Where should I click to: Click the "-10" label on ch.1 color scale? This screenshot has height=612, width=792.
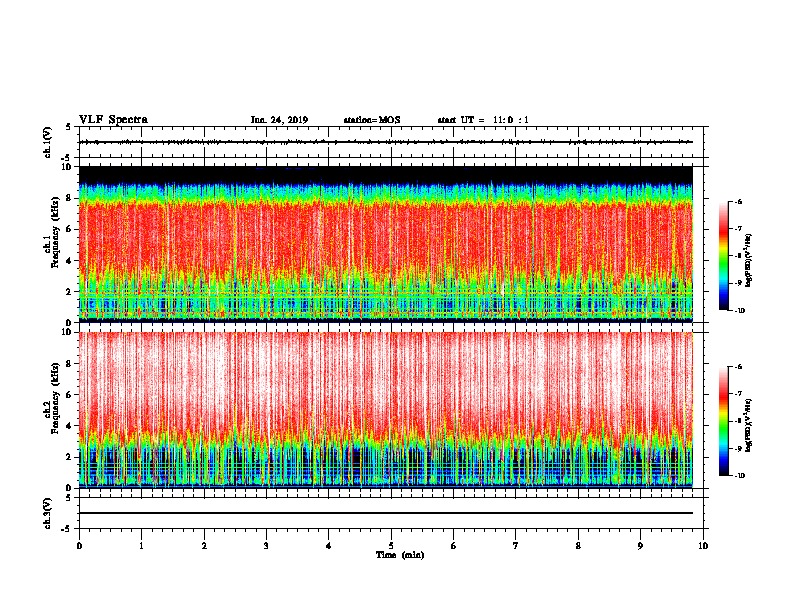(739, 311)
